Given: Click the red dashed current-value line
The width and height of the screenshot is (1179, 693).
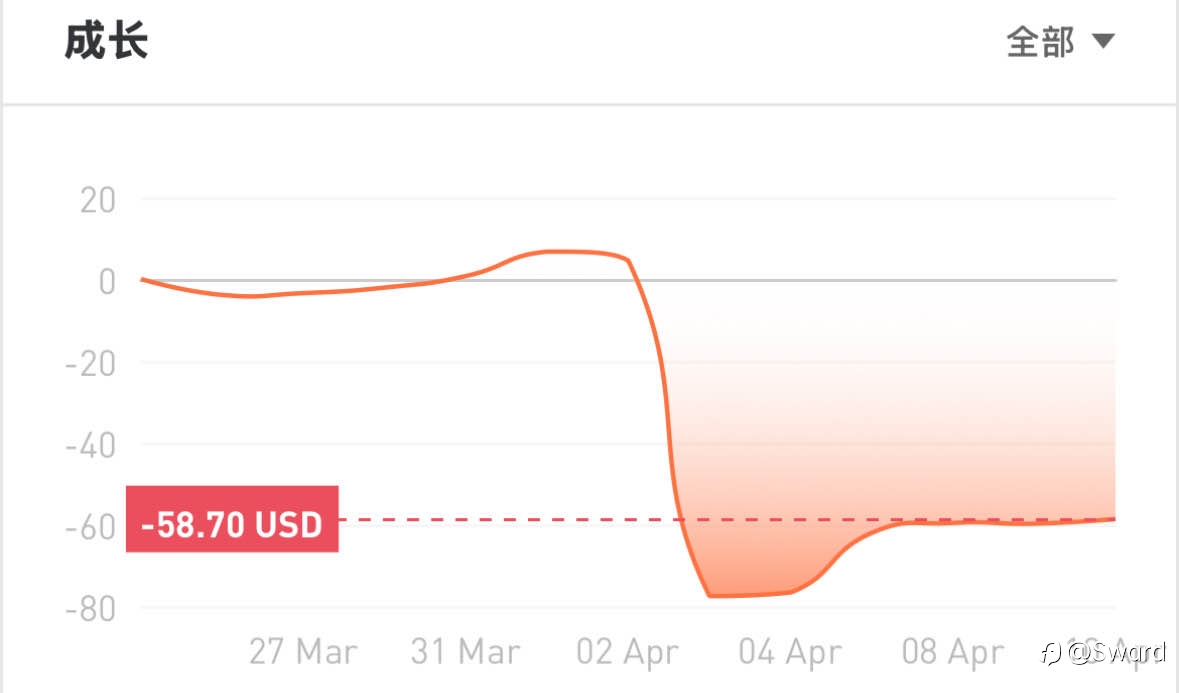Looking at the screenshot, I should (726, 519).
